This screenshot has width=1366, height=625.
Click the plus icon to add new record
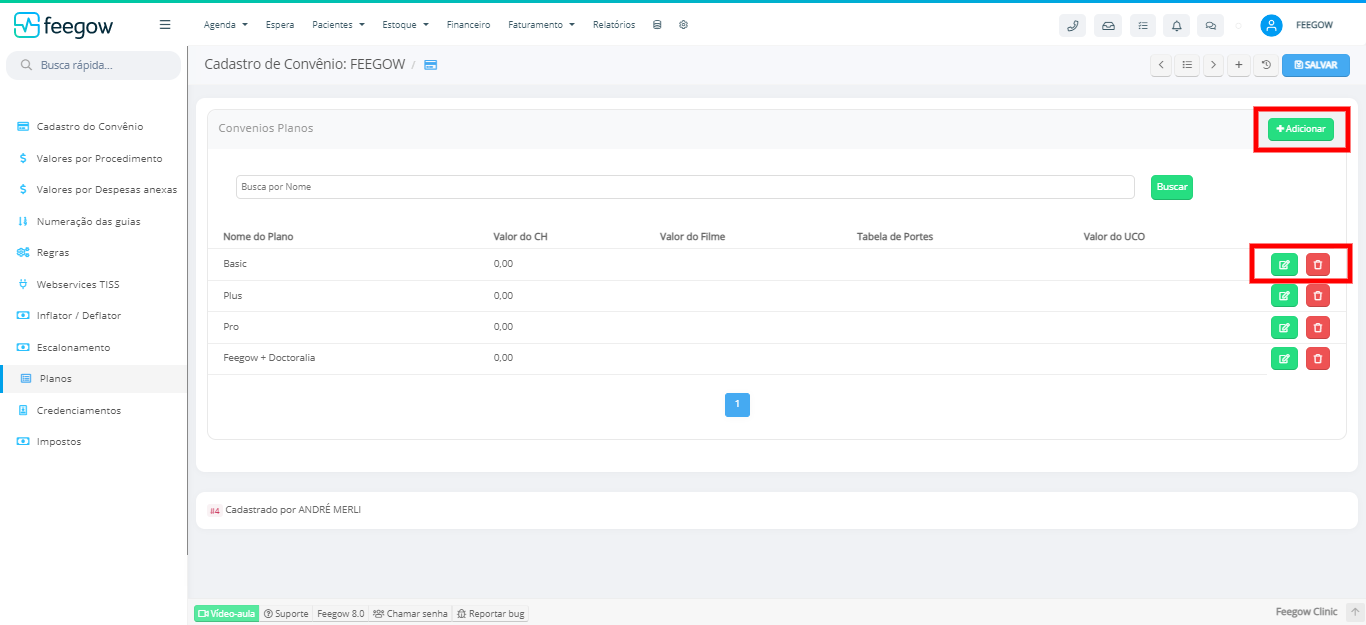click(1239, 65)
